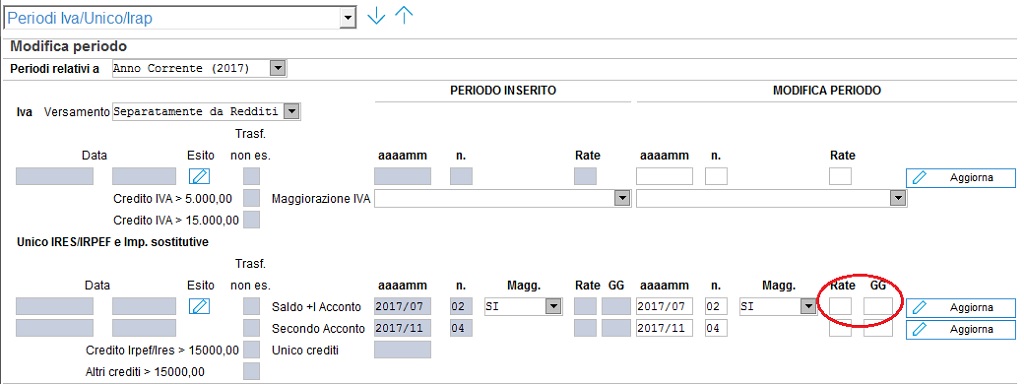Toggle Credito Irpef/Ires > 15000,00 checkbox
Screen dimensions: 1024x384
(251, 349)
